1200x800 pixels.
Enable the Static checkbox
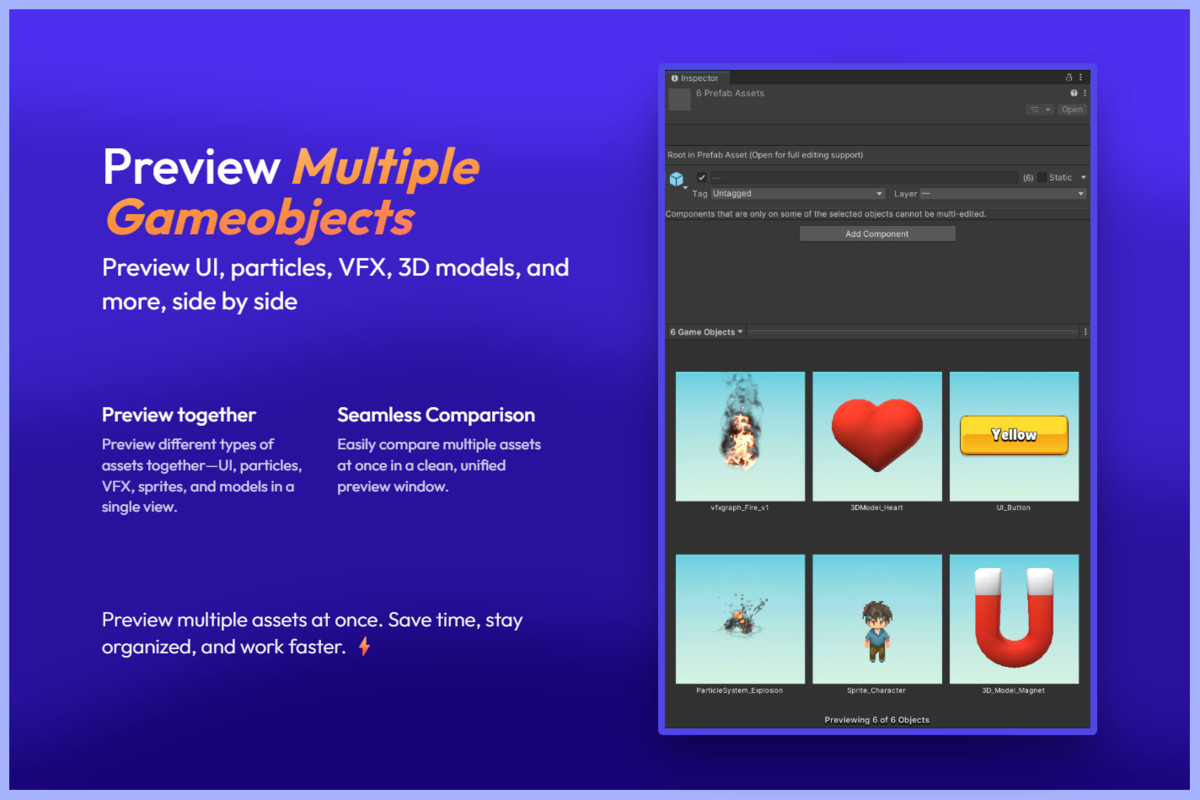point(1041,177)
